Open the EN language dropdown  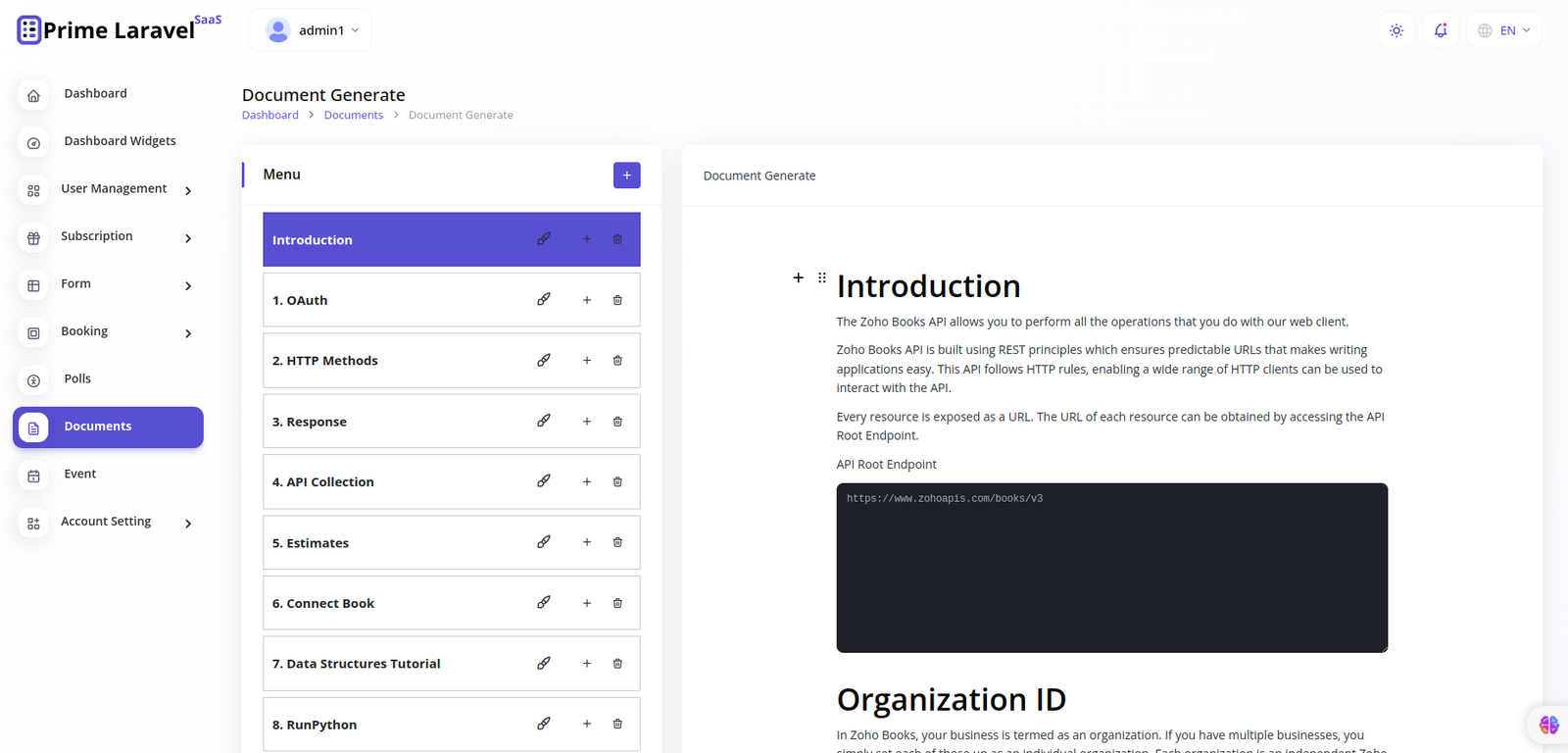click(1504, 30)
